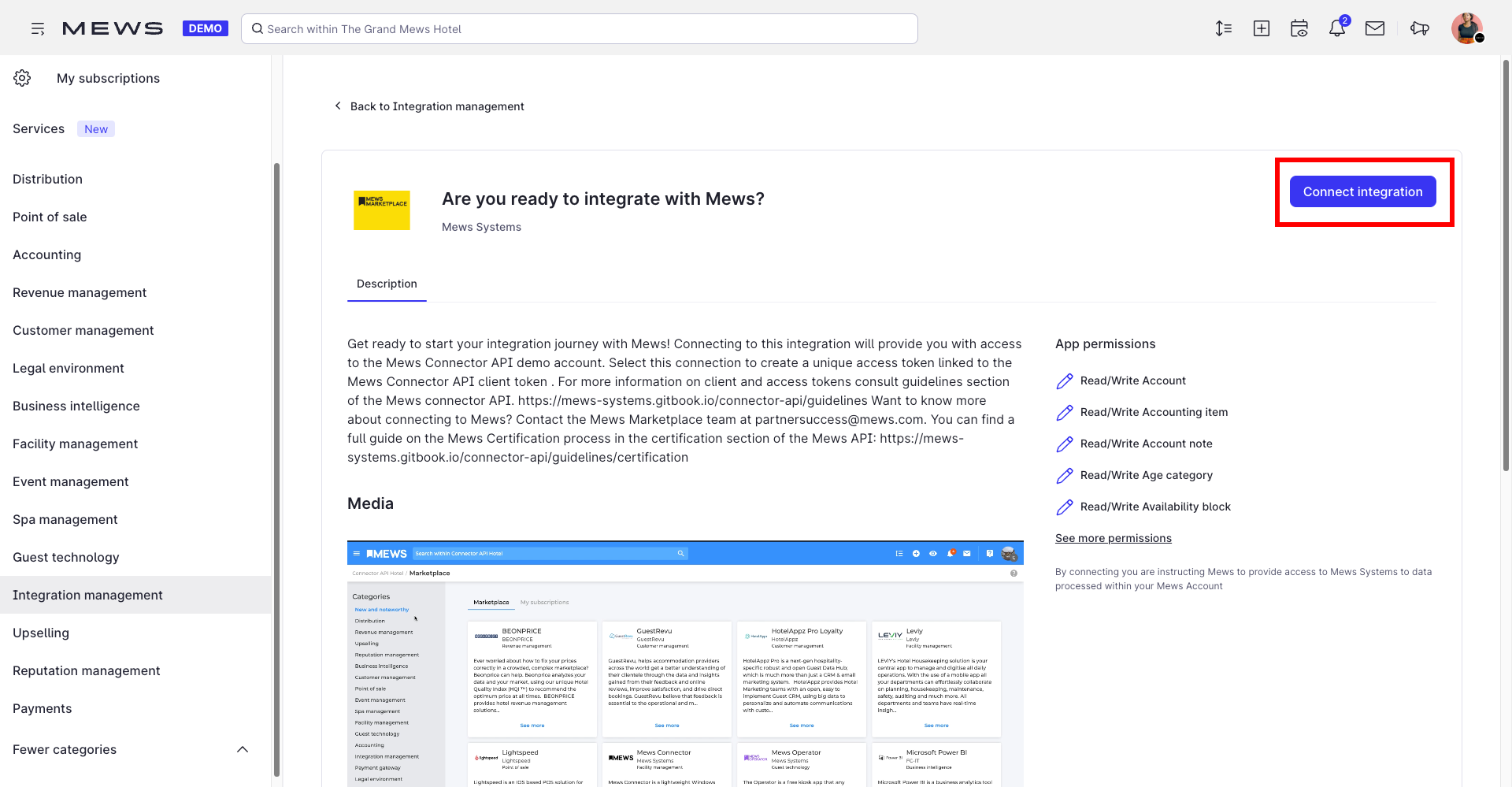
Task: Select the Business intelligence category
Action: 76,406
